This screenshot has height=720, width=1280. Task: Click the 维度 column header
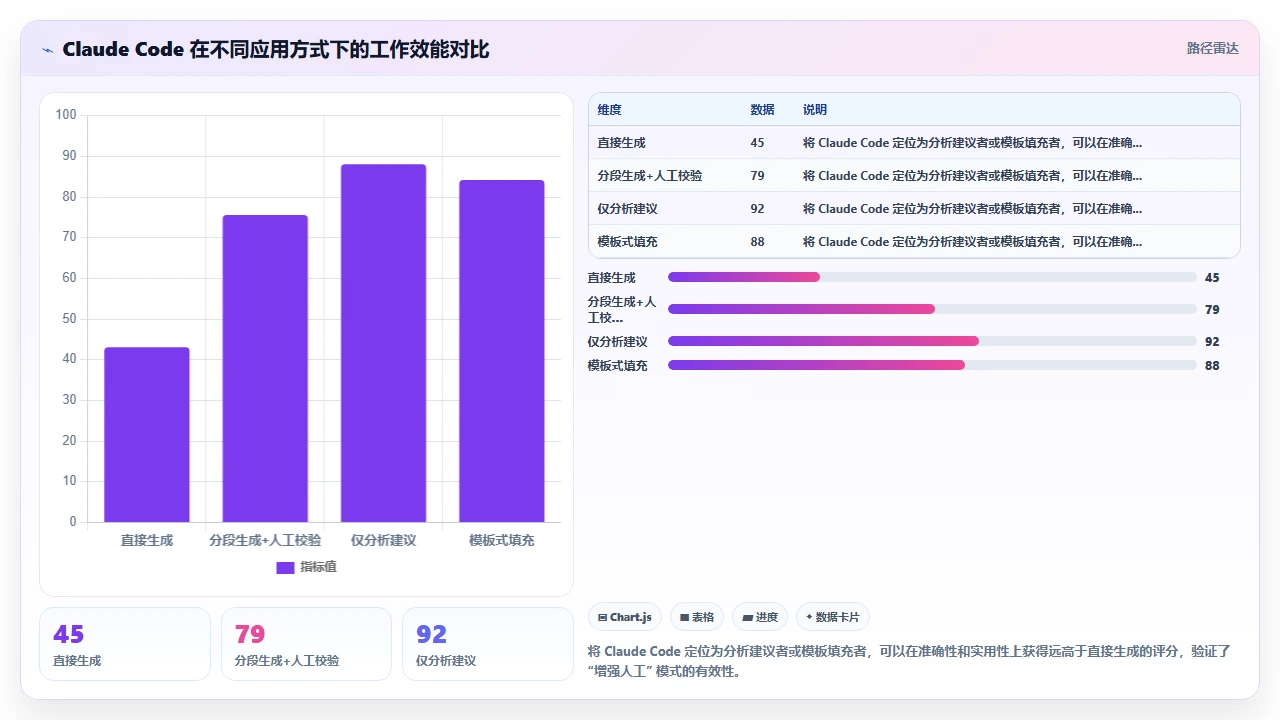point(609,110)
